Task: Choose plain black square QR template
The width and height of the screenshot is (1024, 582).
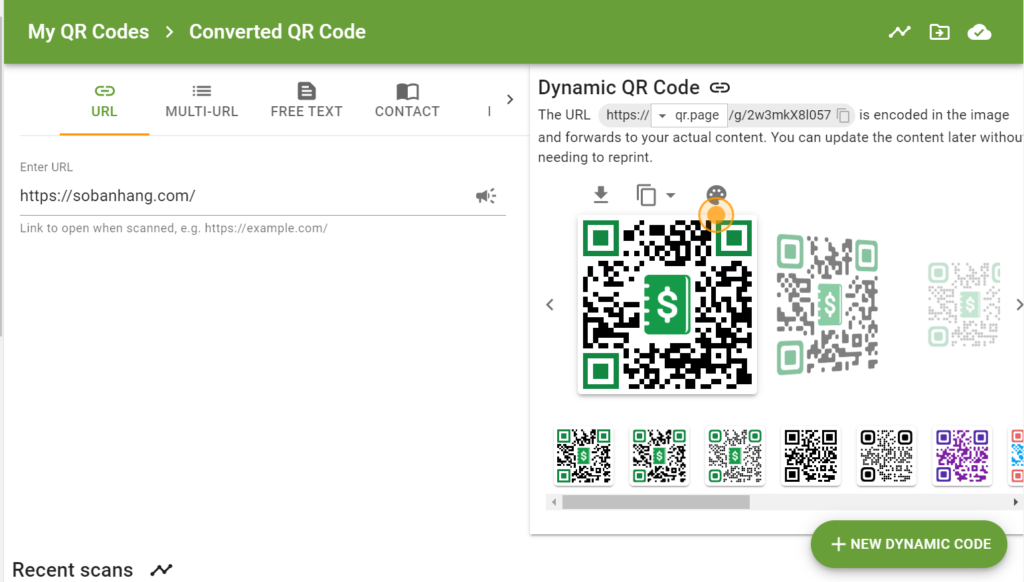Action: [810, 456]
